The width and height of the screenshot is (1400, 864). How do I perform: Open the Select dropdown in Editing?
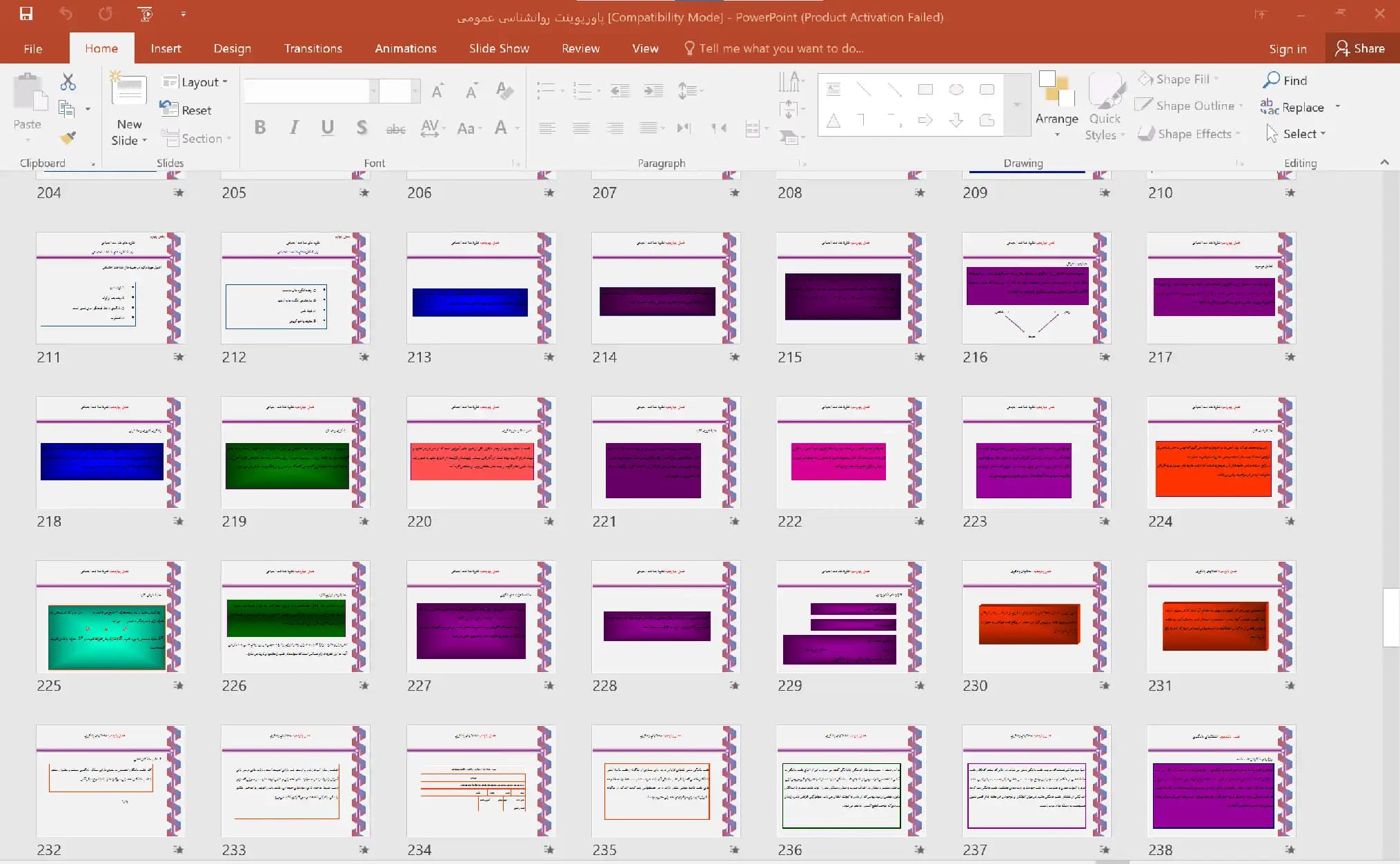[x=1296, y=134]
